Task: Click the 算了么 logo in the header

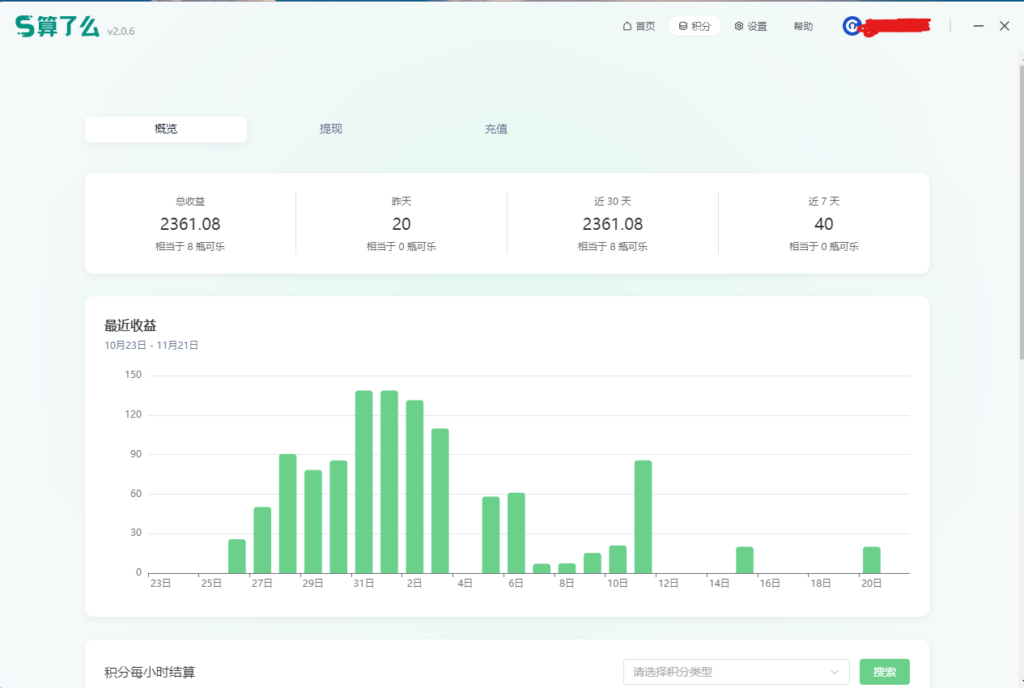Action: (58, 27)
